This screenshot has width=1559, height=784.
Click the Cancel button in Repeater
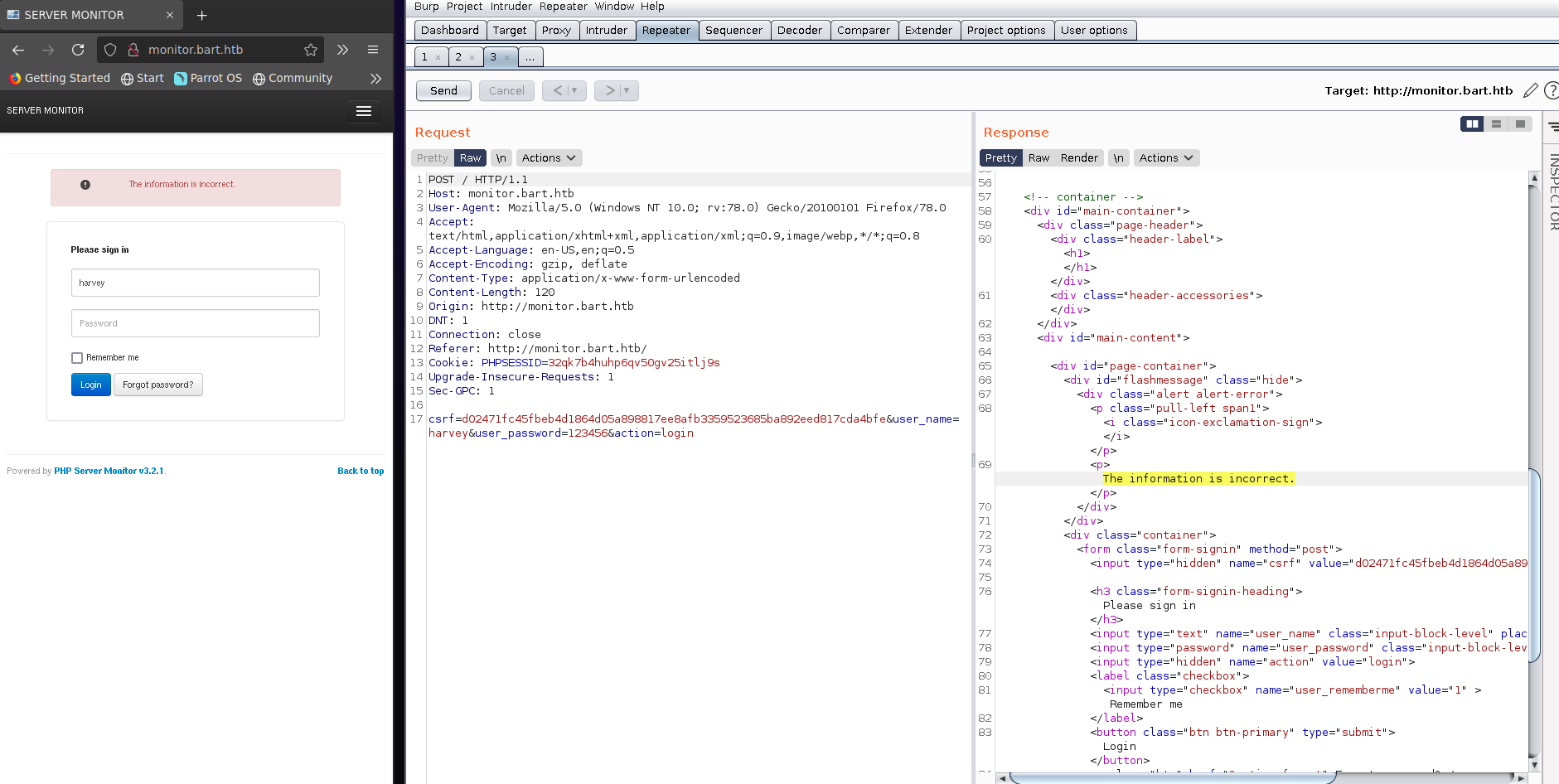point(506,91)
